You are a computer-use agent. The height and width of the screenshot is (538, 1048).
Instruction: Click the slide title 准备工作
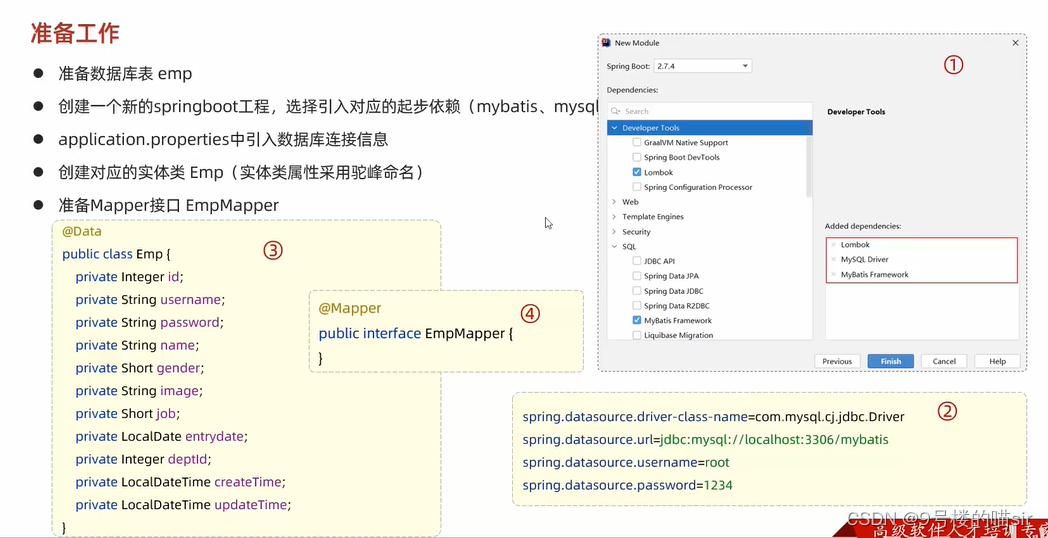tap(75, 33)
